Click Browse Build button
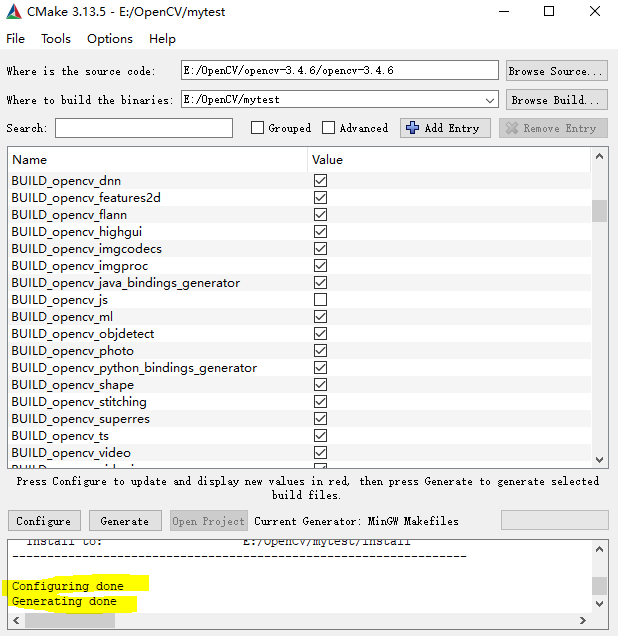 [556, 100]
